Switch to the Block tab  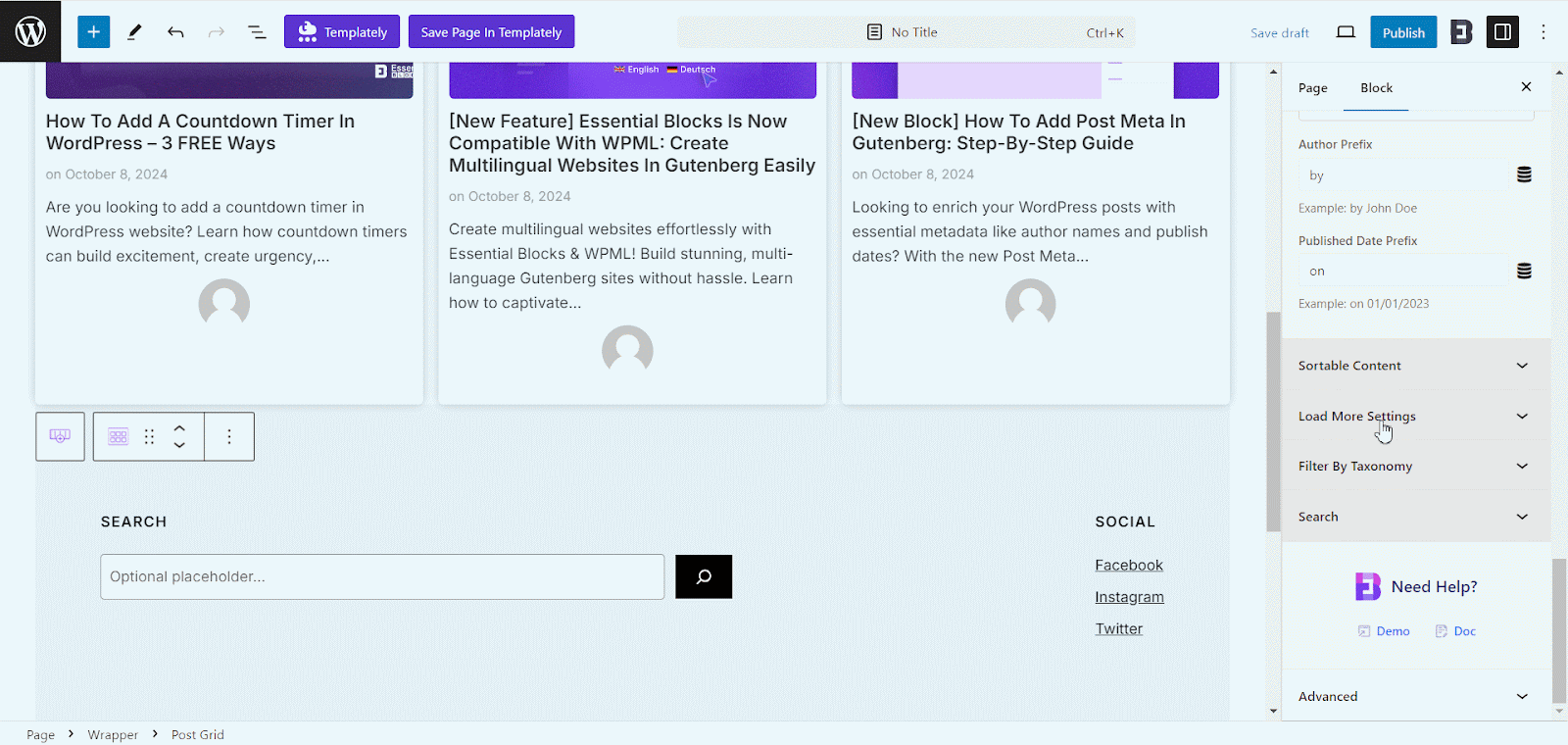[x=1376, y=88]
